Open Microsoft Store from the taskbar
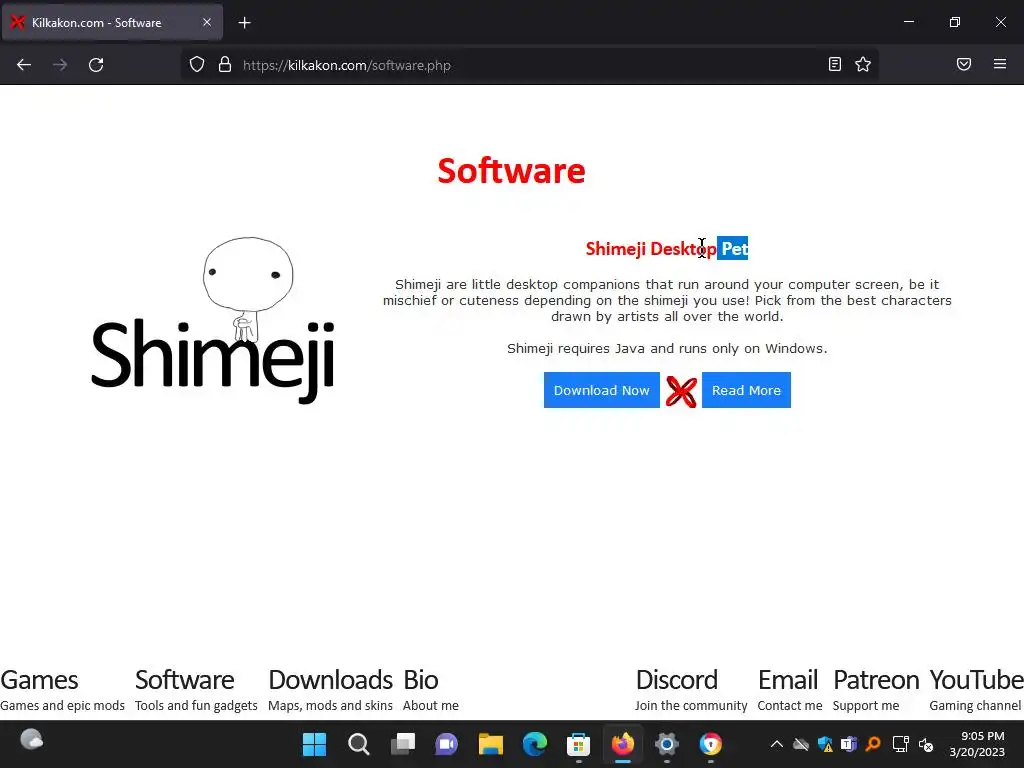1024x768 pixels. click(x=579, y=744)
